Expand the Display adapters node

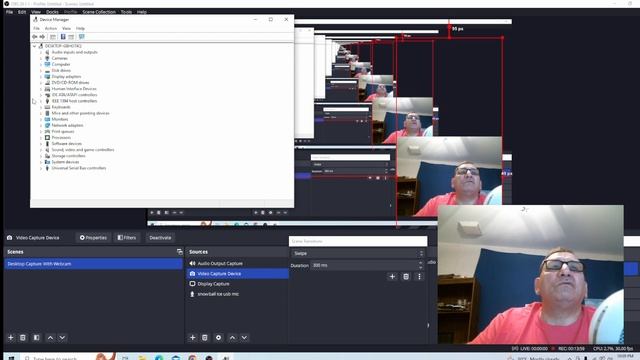click(x=41, y=77)
